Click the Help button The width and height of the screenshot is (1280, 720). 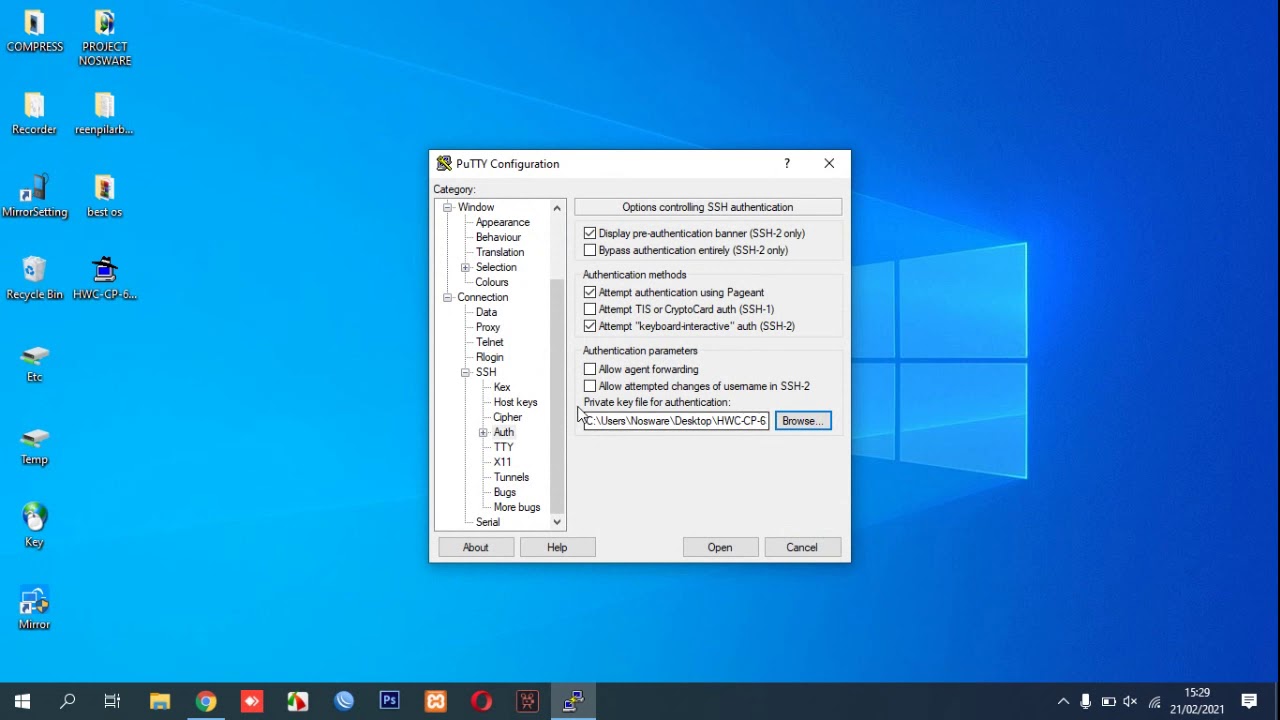click(x=557, y=547)
